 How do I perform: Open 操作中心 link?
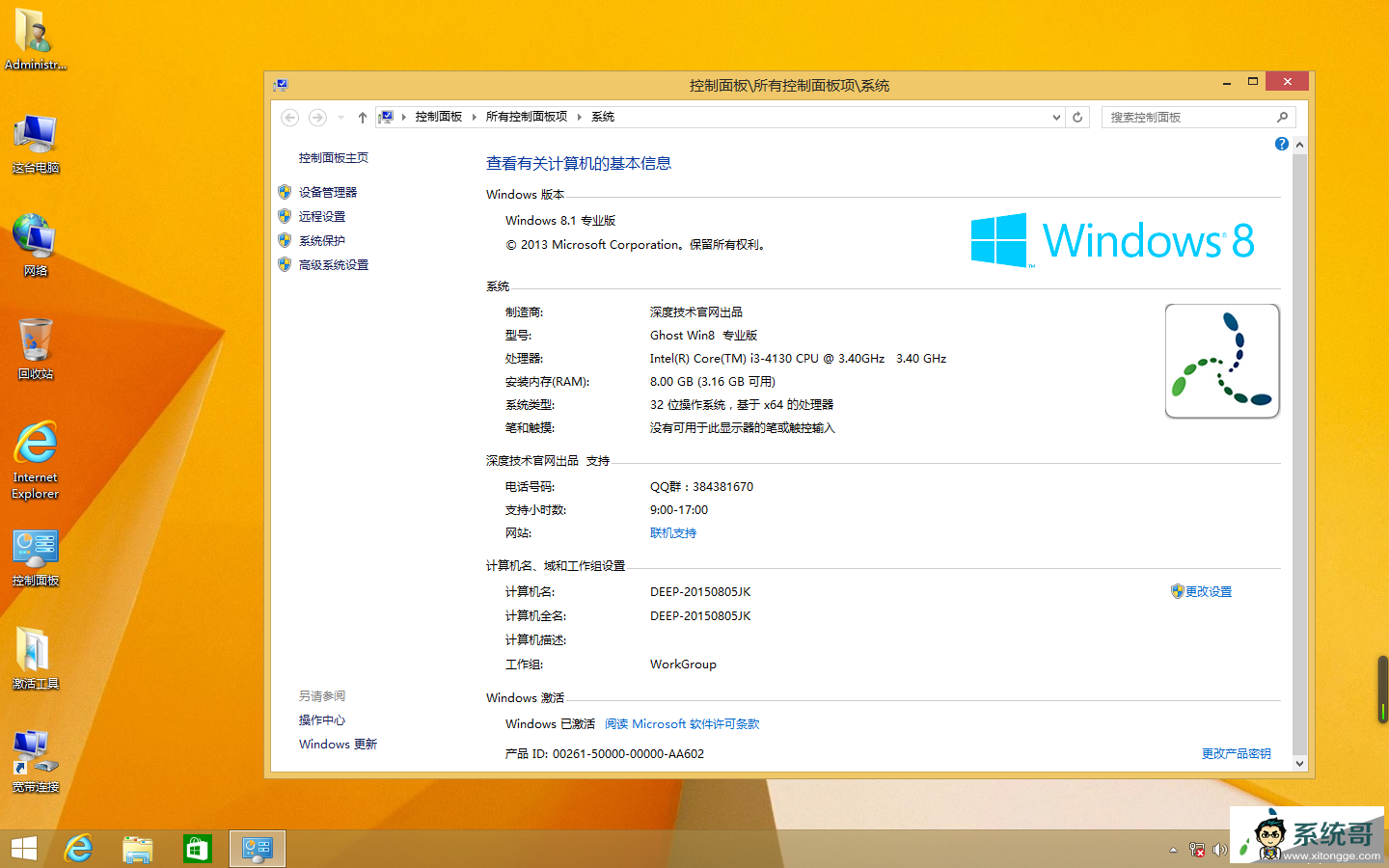pos(322,720)
